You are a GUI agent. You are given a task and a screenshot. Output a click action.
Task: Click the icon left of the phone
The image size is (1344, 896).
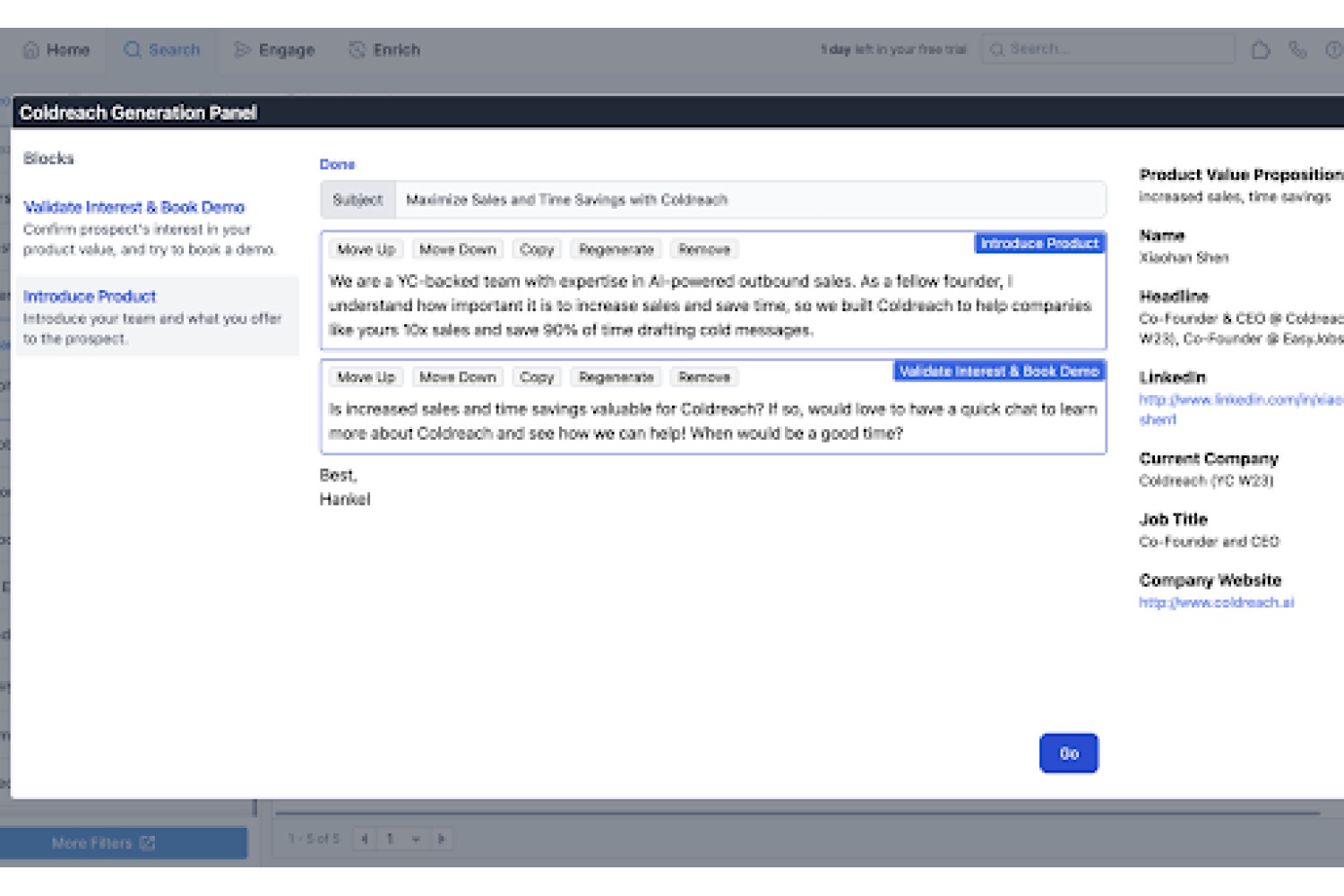(x=1261, y=50)
